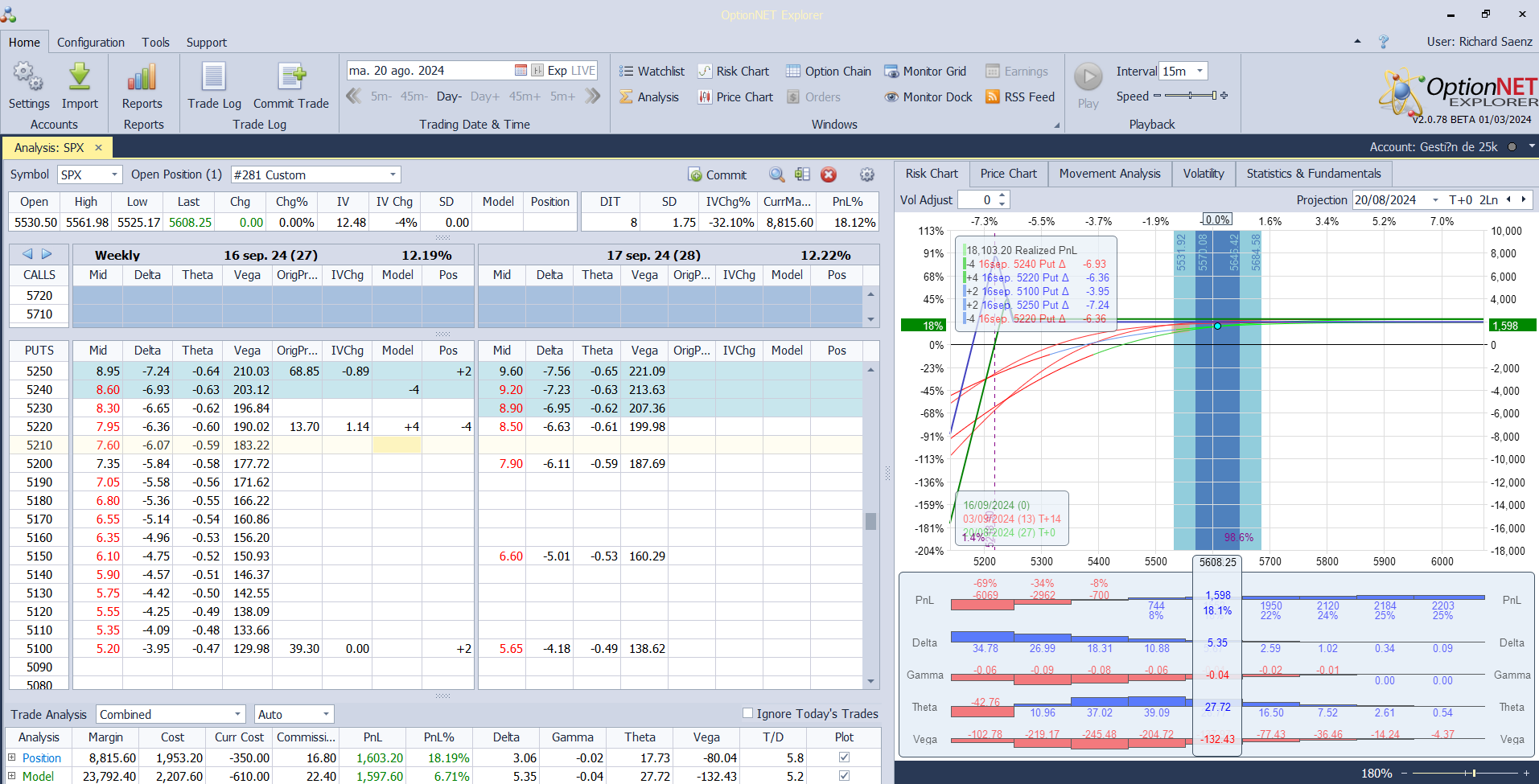The width and height of the screenshot is (1539, 784).
Task: Toggle the LIVE mode indicator
Action: (x=583, y=71)
